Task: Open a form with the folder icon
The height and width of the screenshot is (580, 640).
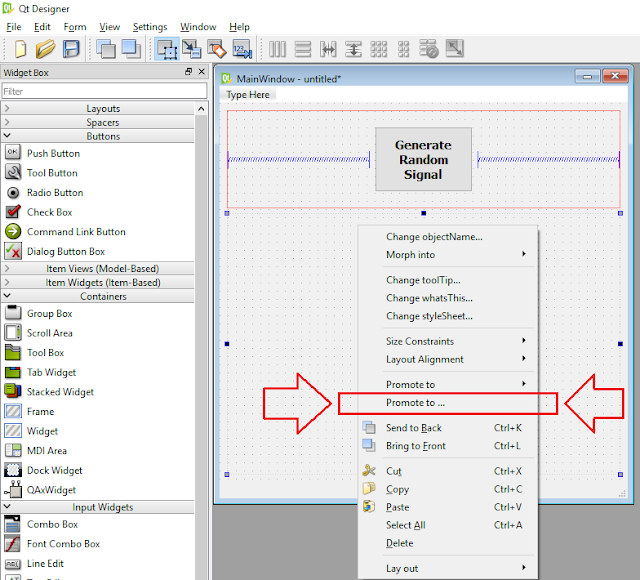Action: (x=45, y=49)
